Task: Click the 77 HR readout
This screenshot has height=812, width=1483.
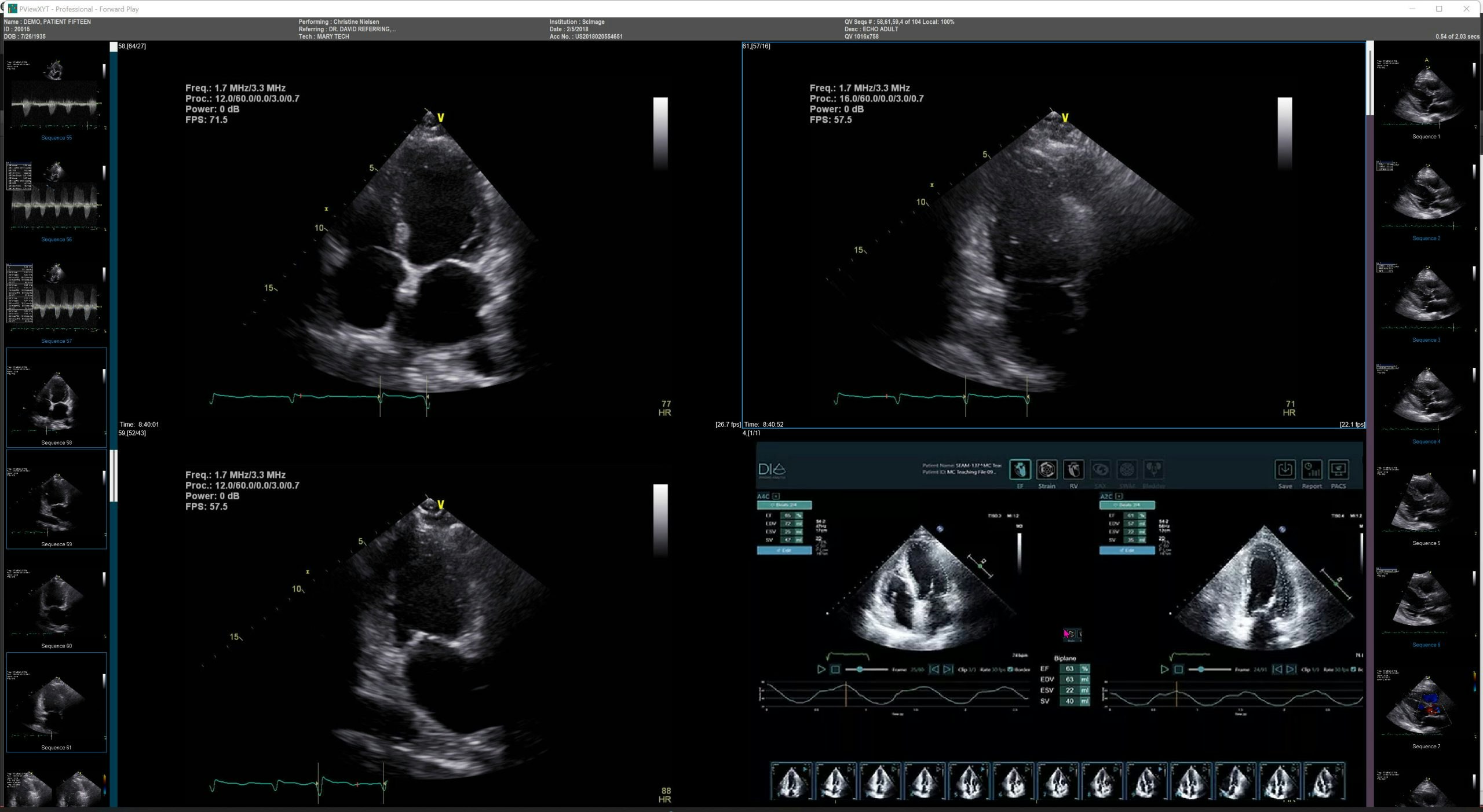Action: coord(665,408)
